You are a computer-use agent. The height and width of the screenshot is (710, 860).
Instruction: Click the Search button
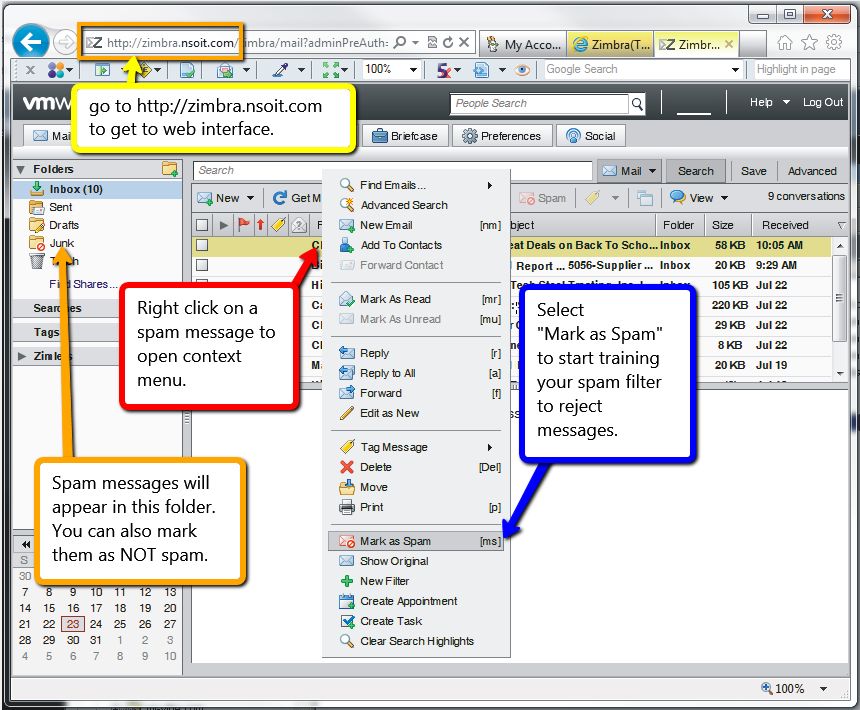point(695,171)
